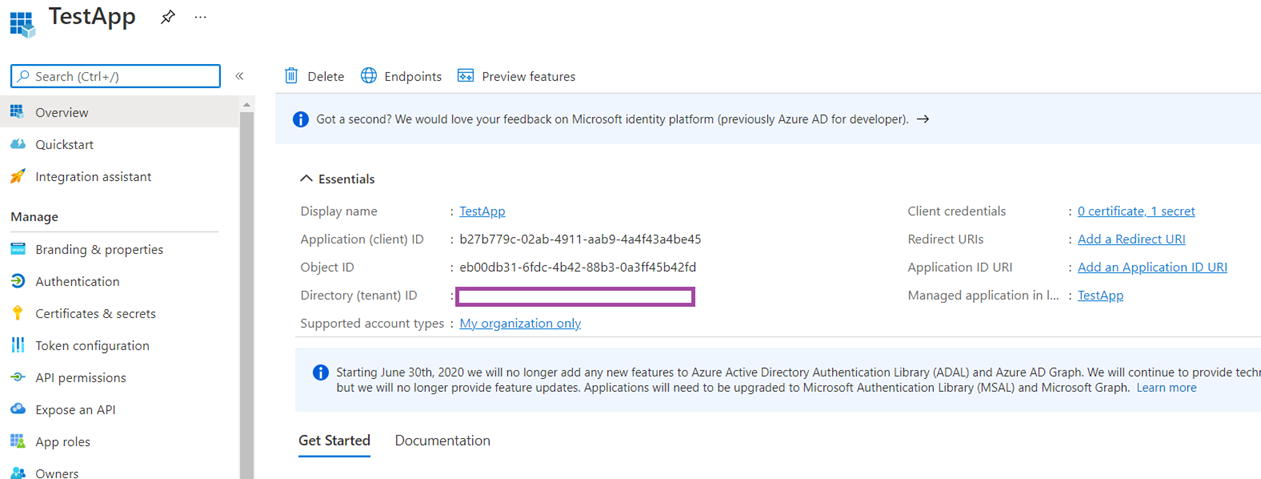Image resolution: width=1261 pixels, height=479 pixels.
Task: Open Certificates & secrets
Action: click(95, 313)
